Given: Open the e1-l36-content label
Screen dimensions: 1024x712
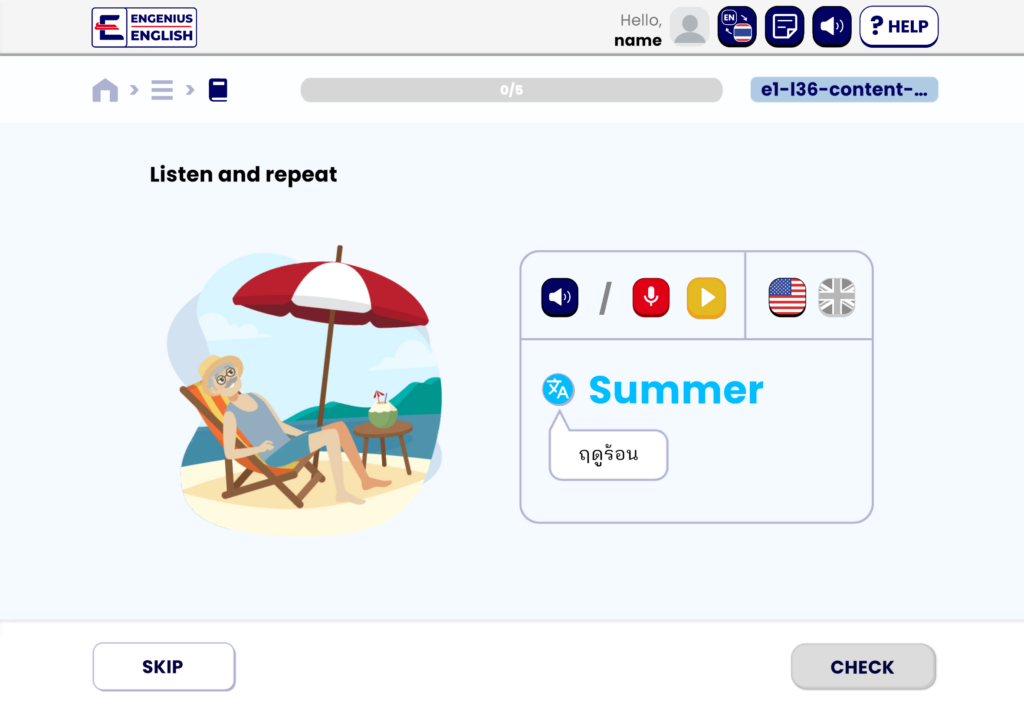Looking at the screenshot, I should 844,89.
